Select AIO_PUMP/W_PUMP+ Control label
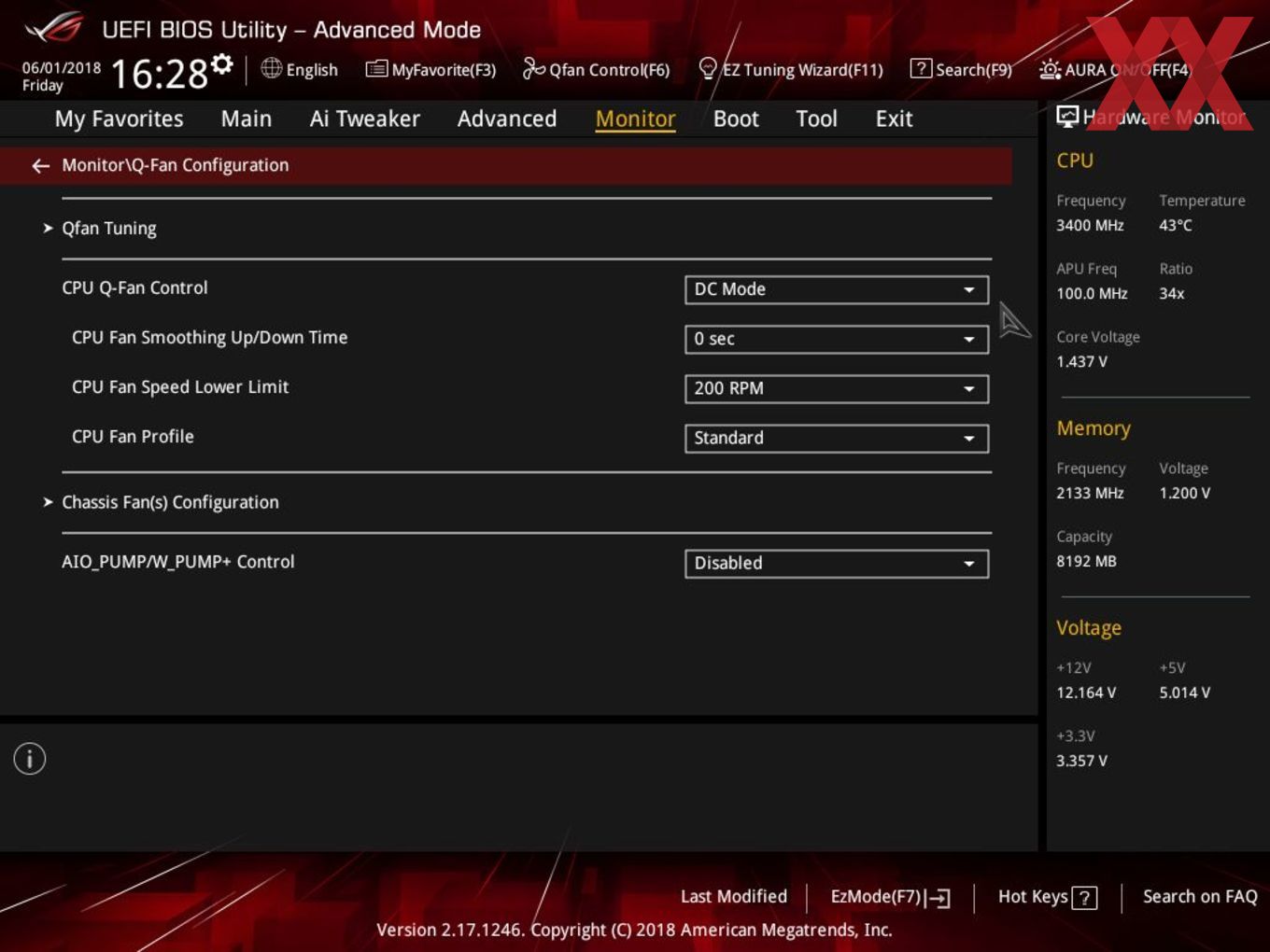The height and width of the screenshot is (952, 1270). pyautogui.click(x=178, y=562)
